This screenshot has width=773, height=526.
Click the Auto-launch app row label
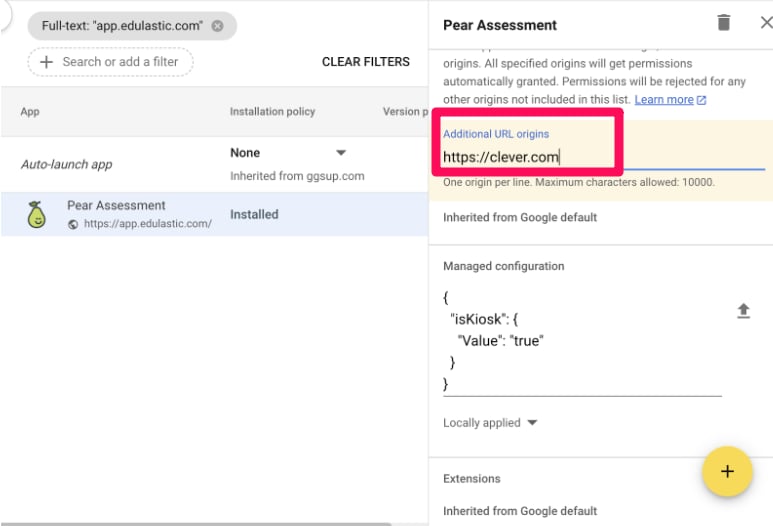coord(67,164)
